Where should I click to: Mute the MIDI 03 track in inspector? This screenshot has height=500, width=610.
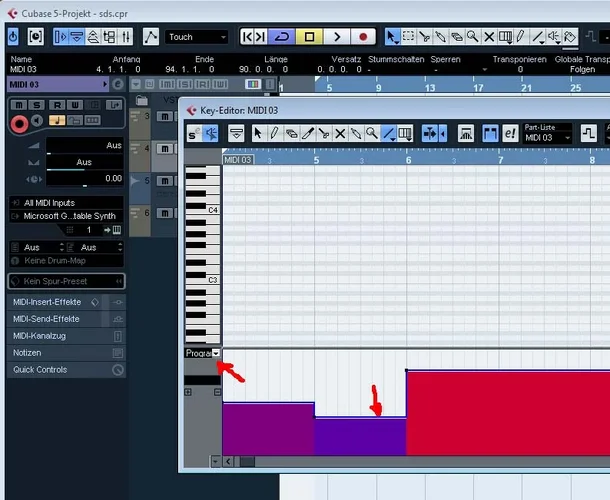pyautogui.click(x=19, y=105)
